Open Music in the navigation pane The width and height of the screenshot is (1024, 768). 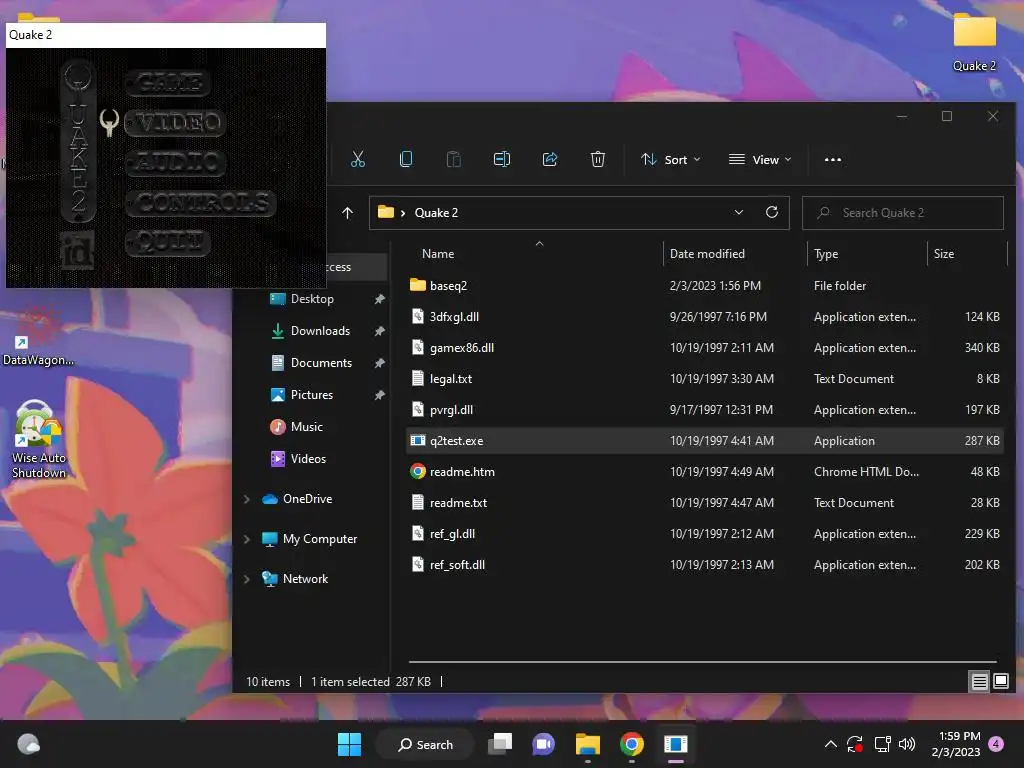pos(297,427)
